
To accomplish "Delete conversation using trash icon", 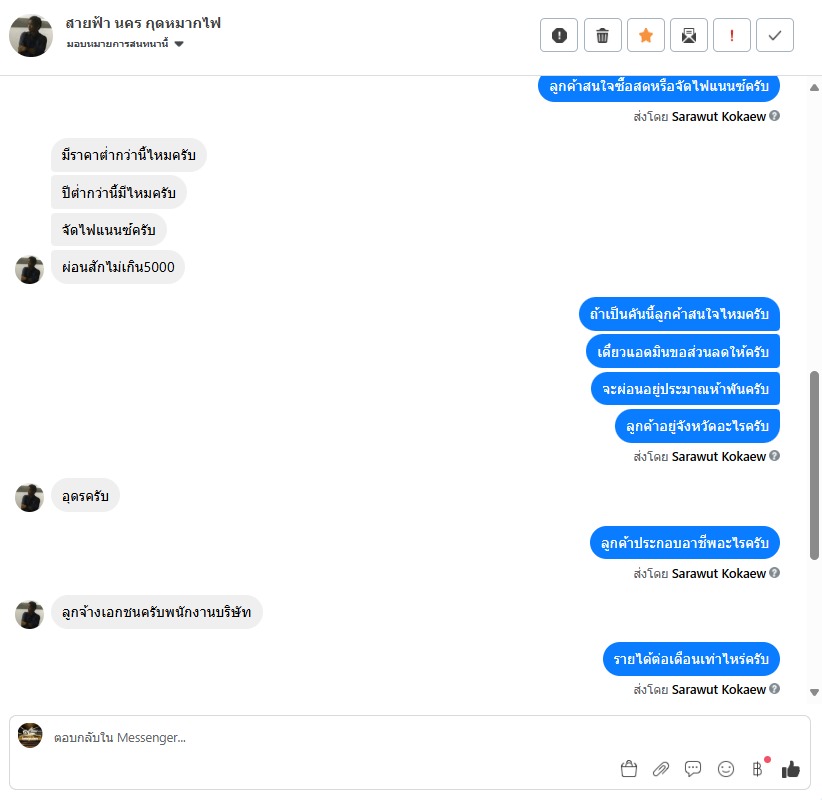I will click(x=602, y=35).
